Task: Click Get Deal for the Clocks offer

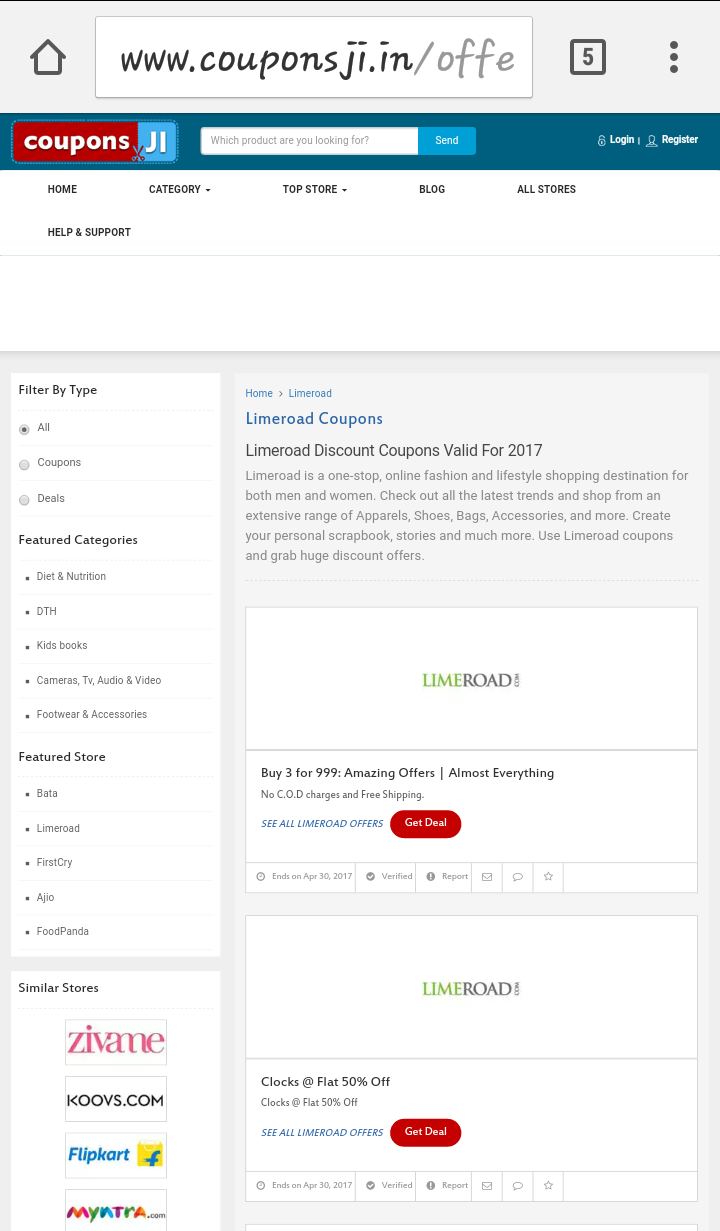Action: click(x=425, y=1133)
